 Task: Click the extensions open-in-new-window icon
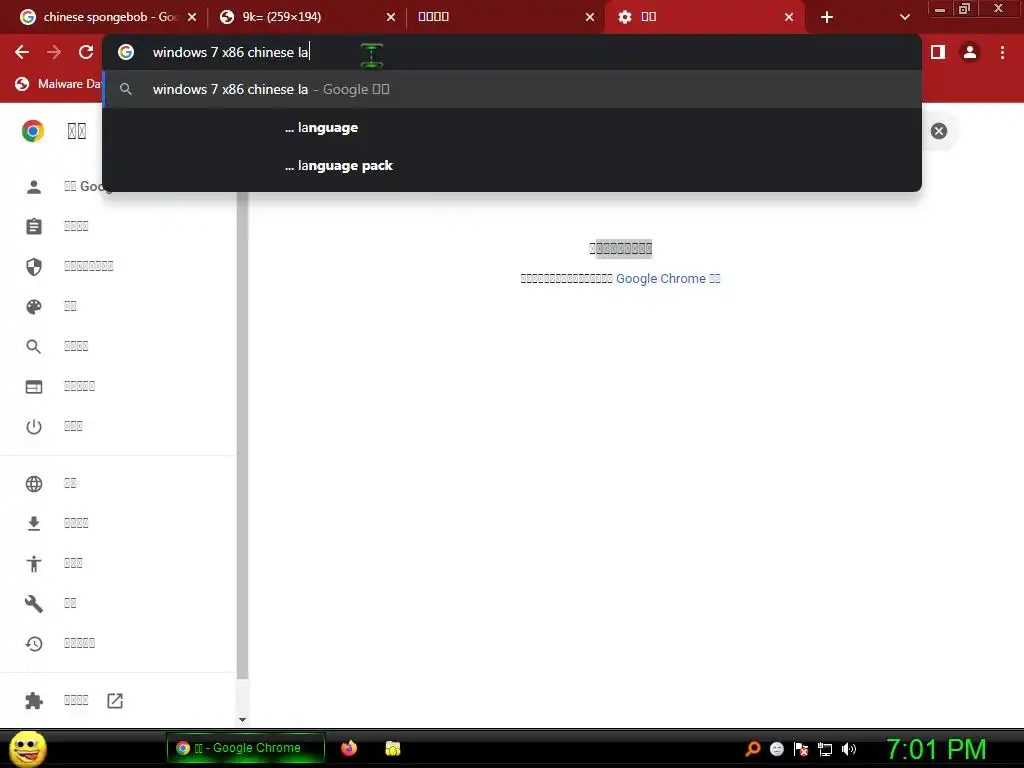[x=115, y=701]
